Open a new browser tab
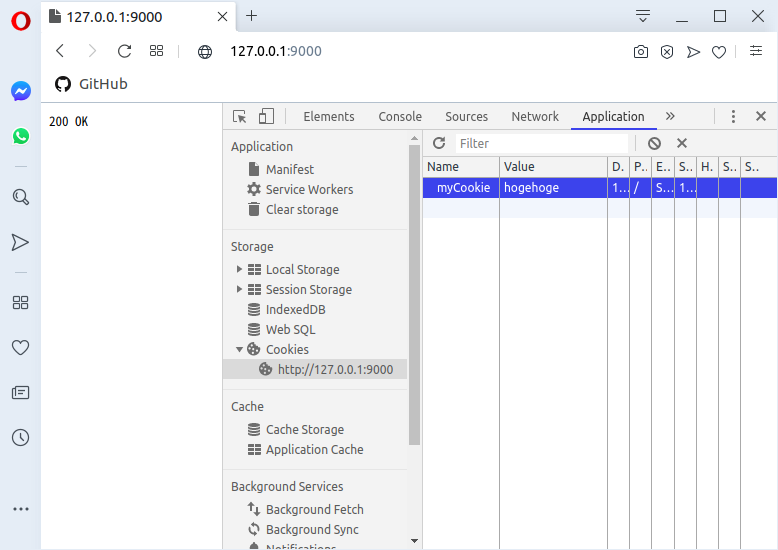Viewport: 778px width, 550px height. pyautogui.click(x=252, y=16)
